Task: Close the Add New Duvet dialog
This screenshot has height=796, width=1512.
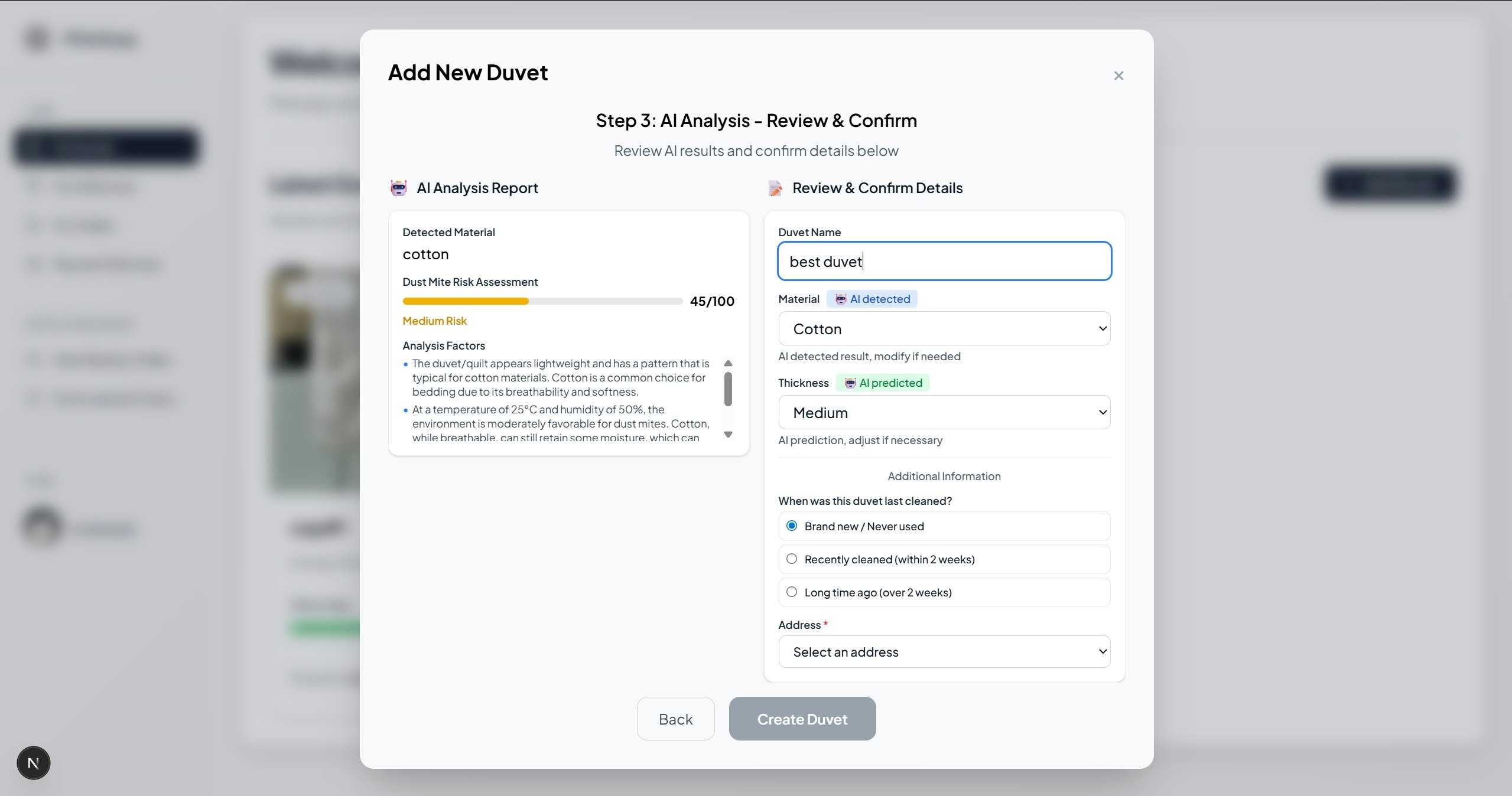Action: point(1118,76)
